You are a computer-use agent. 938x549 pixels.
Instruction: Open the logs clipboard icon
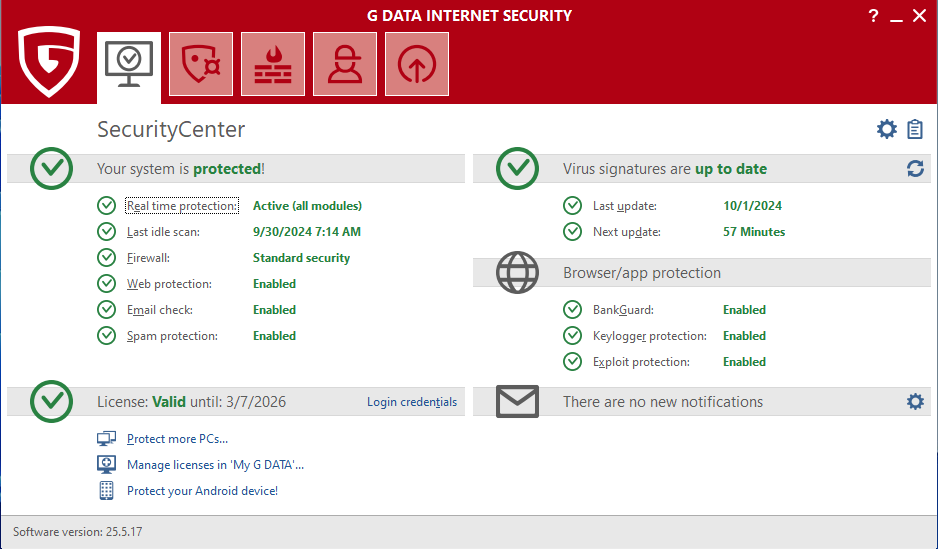click(915, 129)
